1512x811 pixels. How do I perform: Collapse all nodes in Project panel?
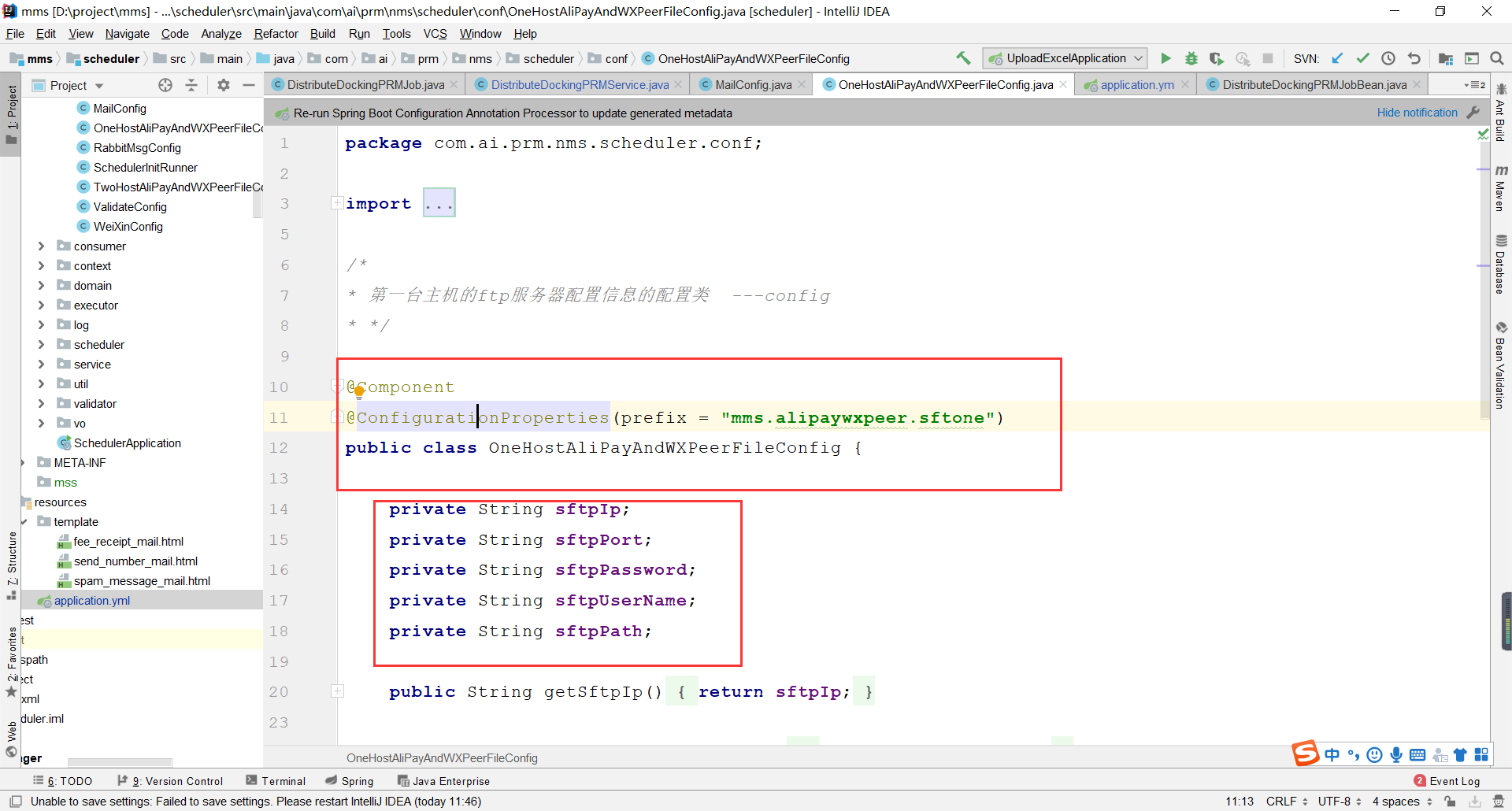pyautogui.click(x=191, y=85)
